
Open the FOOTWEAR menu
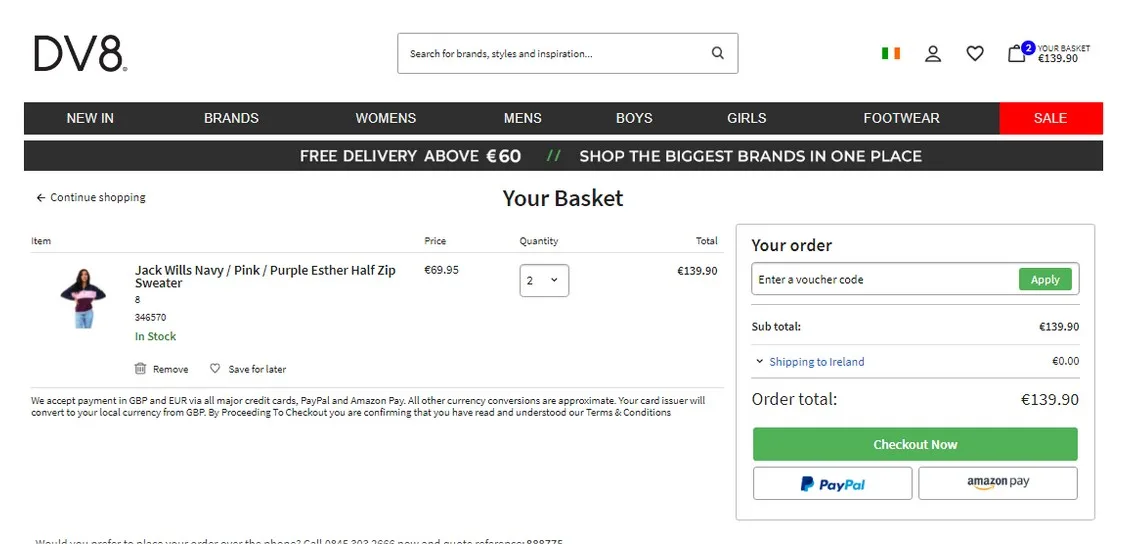[x=901, y=118]
